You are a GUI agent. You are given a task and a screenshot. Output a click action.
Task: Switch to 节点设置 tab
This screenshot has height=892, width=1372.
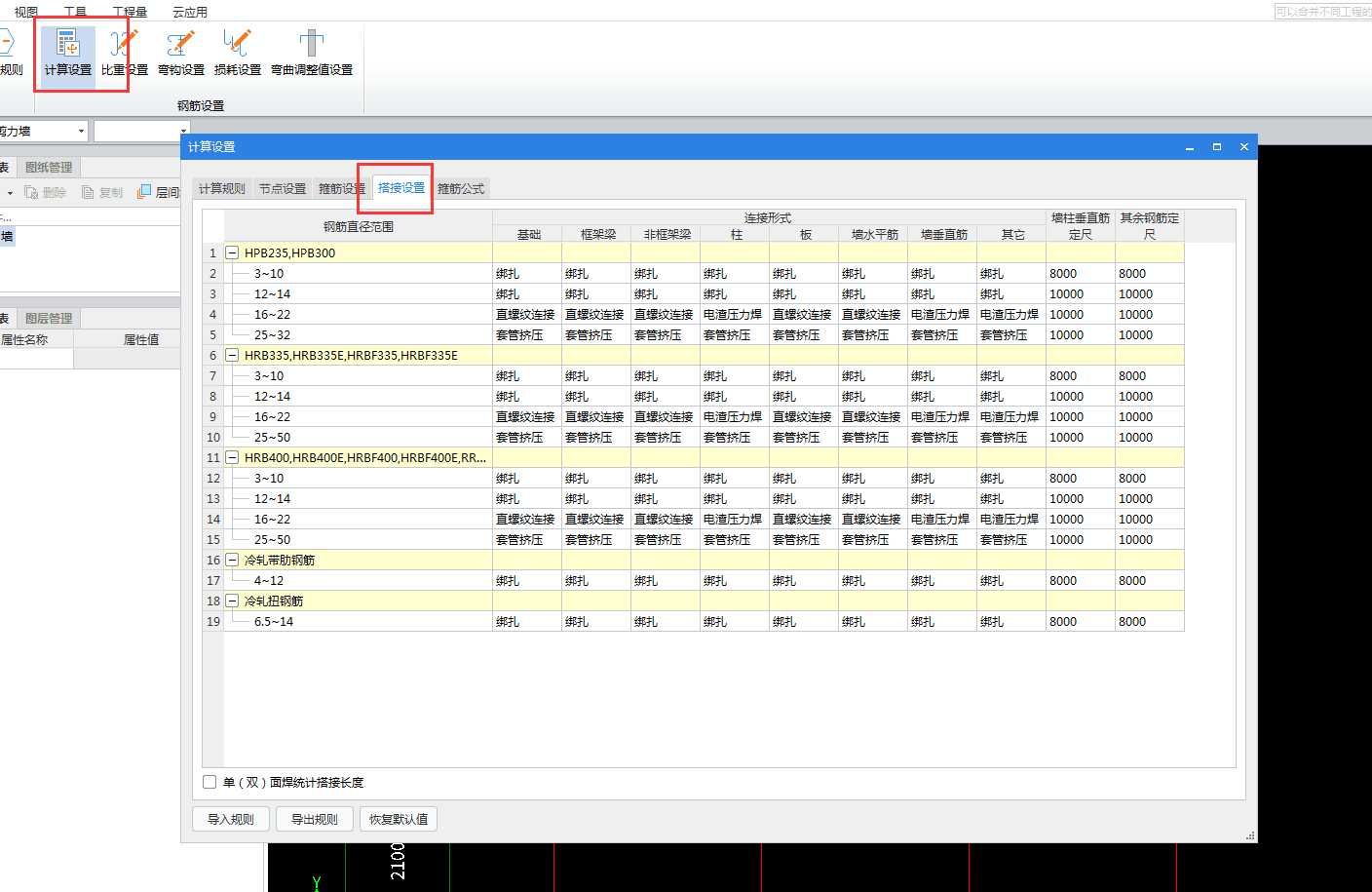(283, 188)
